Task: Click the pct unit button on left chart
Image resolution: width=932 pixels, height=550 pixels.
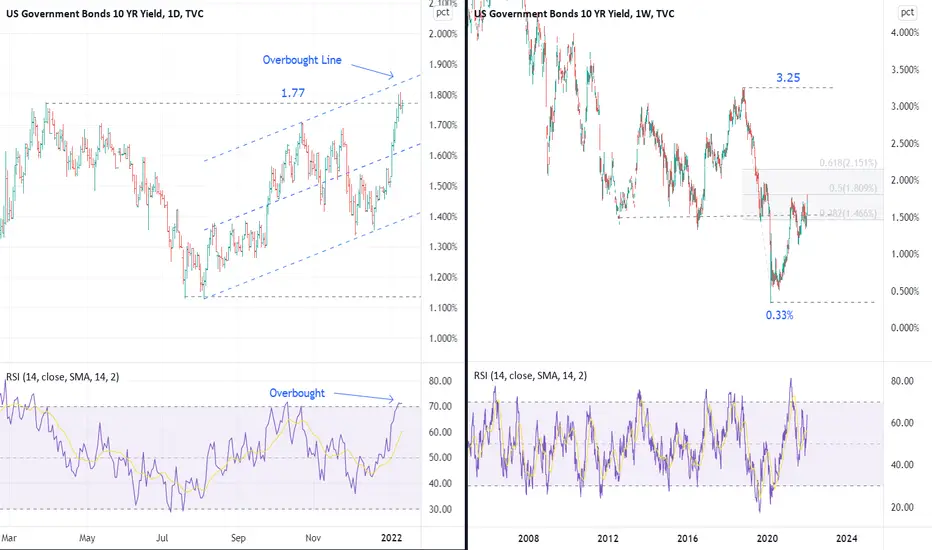Action: click(443, 12)
